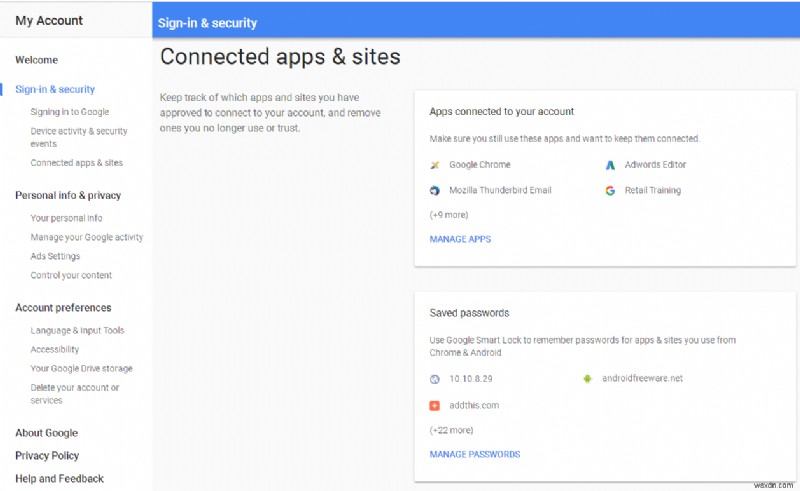Image resolution: width=800 pixels, height=491 pixels.
Task: Open About Google
Action: [x=46, y=433]
